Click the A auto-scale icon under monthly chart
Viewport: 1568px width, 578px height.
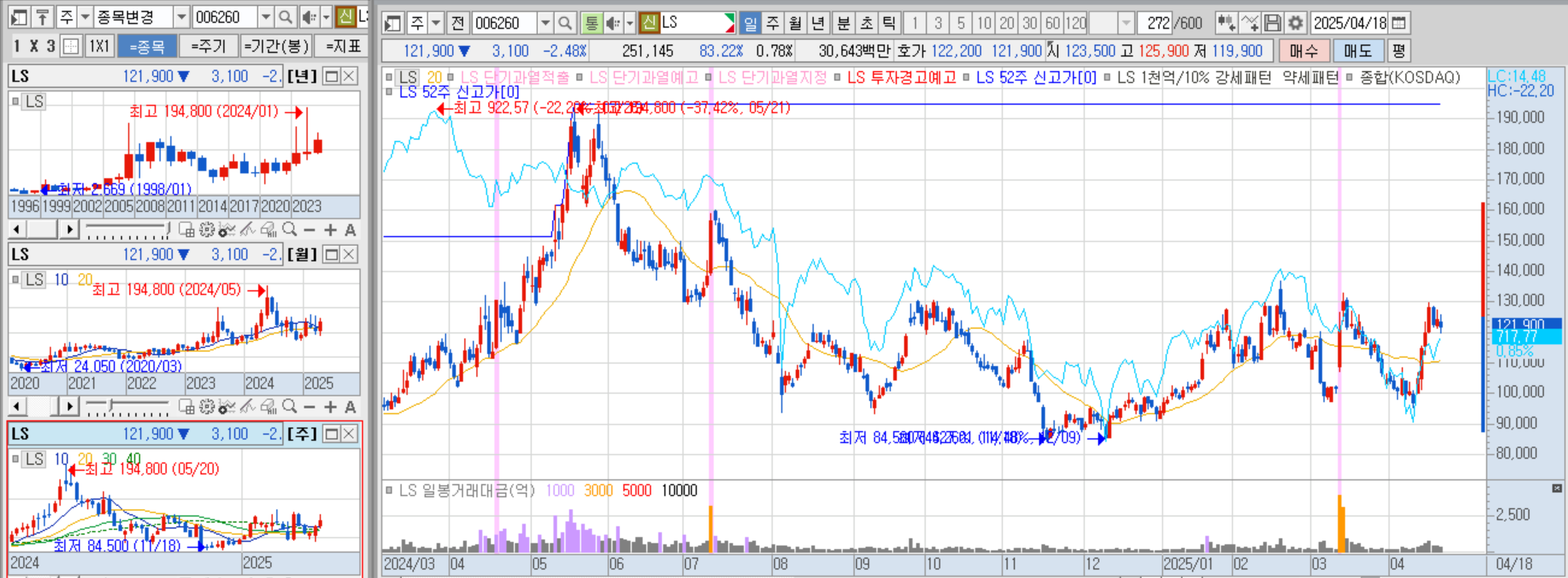click(350, 407)
